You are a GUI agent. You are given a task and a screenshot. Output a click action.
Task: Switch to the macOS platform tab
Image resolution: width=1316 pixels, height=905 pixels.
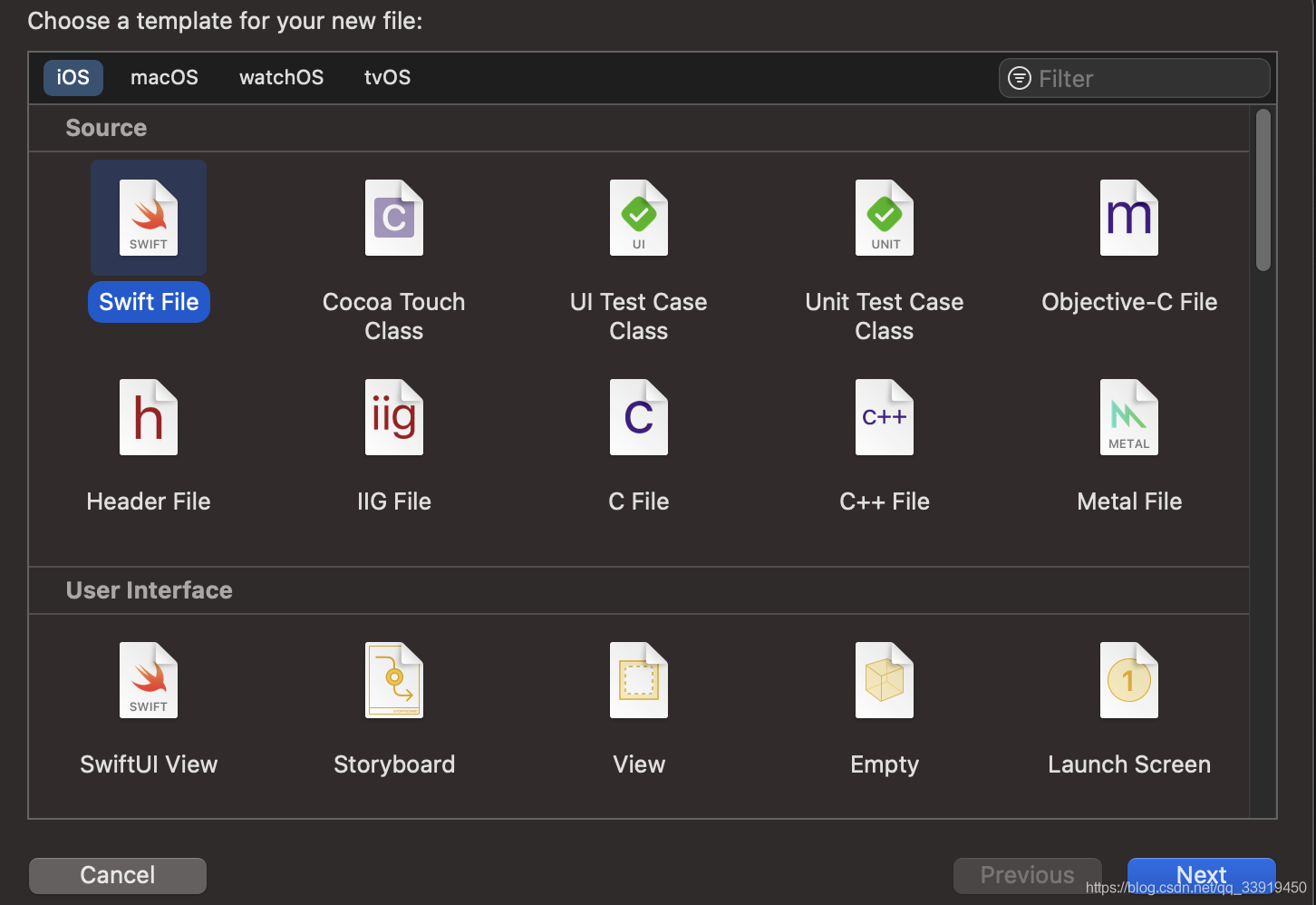tap(164, 78)
